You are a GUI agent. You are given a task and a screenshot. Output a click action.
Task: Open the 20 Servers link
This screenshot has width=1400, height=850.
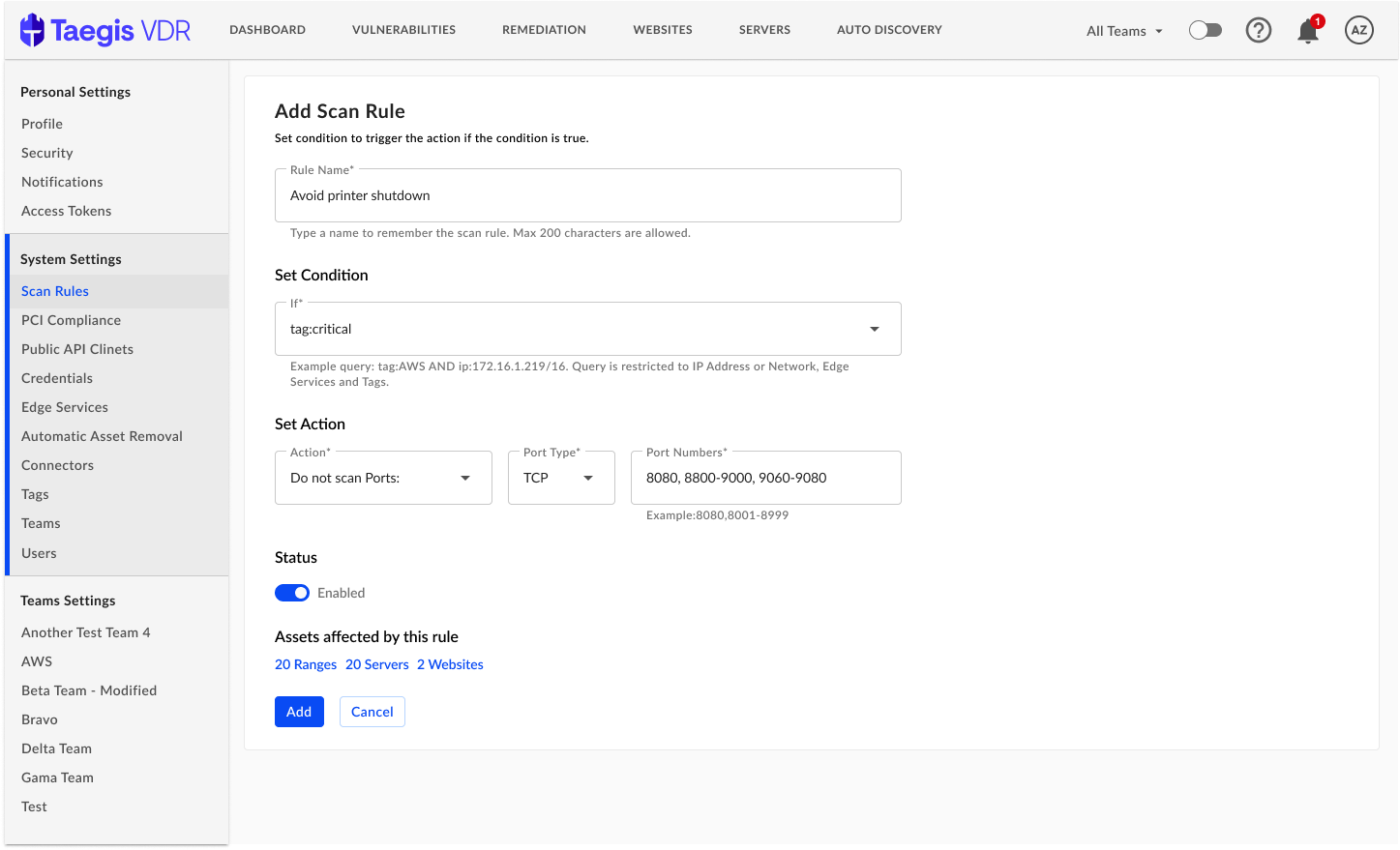(x=377, y=664)
